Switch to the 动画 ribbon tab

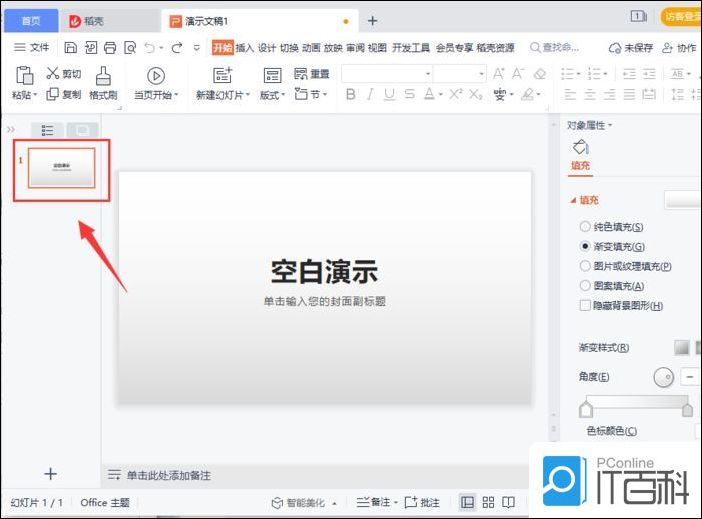[311, 47]
